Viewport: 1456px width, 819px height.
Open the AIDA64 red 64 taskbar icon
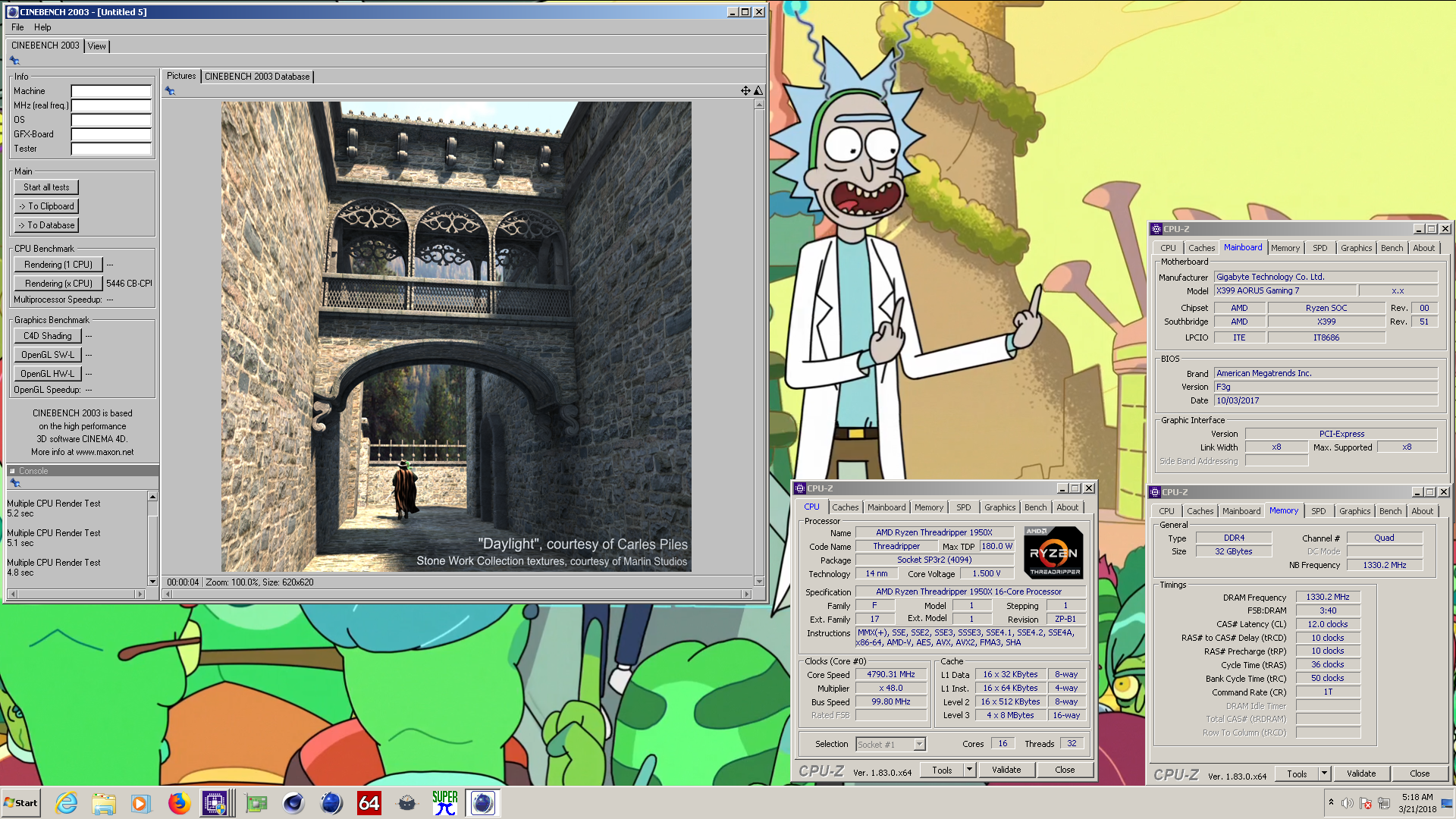[x=369, y=803]
